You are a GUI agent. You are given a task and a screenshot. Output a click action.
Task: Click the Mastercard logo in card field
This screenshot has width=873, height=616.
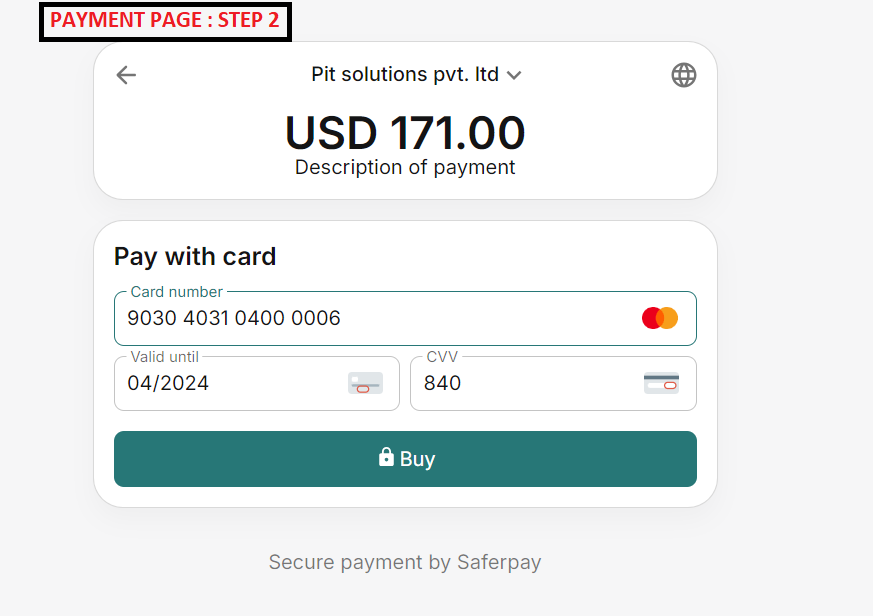[660, 318]
